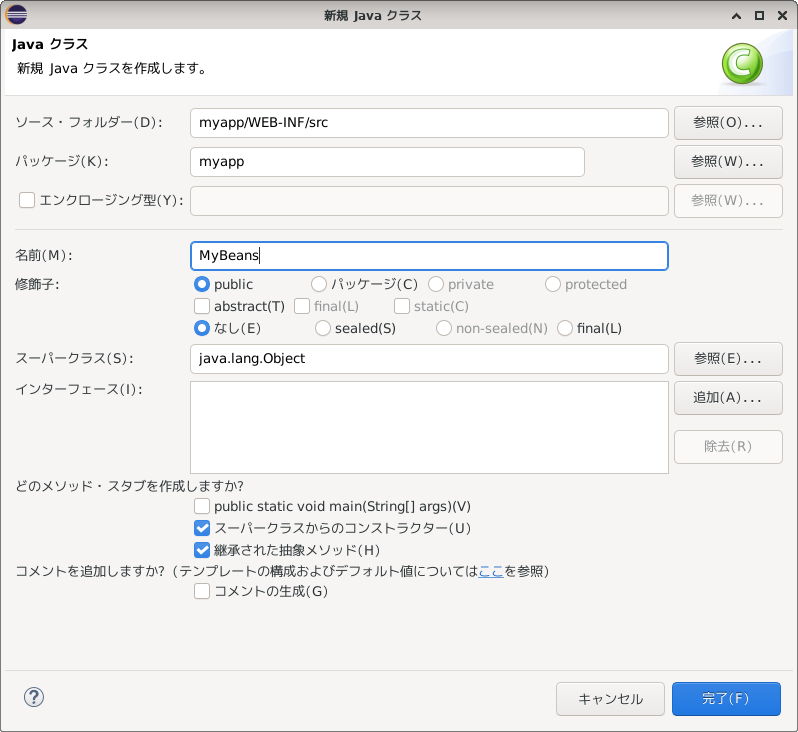798x732 pixels.
Task: Select the private modifier radio button
Action: click(436, 284)
